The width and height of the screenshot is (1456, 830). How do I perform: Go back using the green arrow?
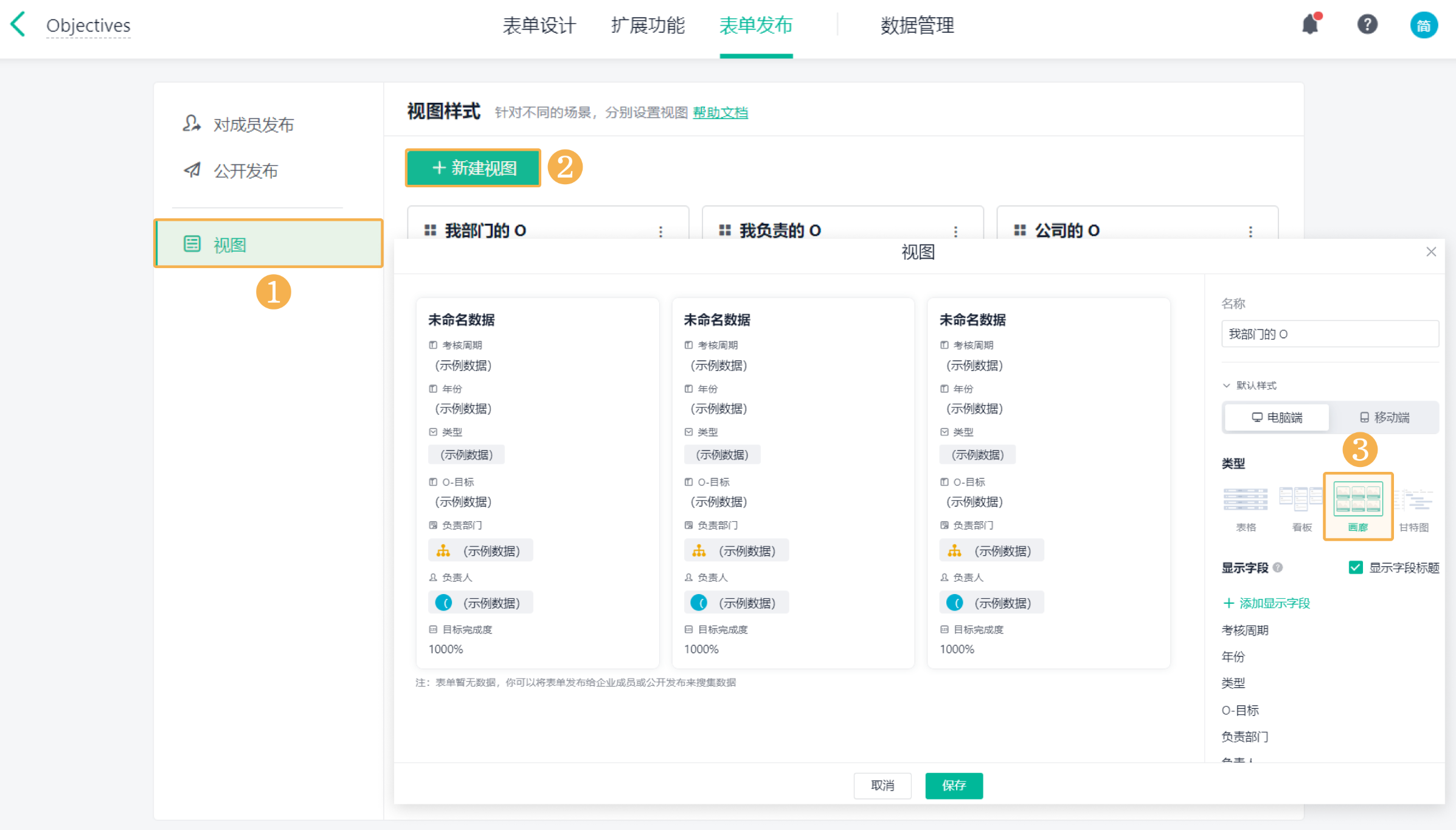point(19,24)
